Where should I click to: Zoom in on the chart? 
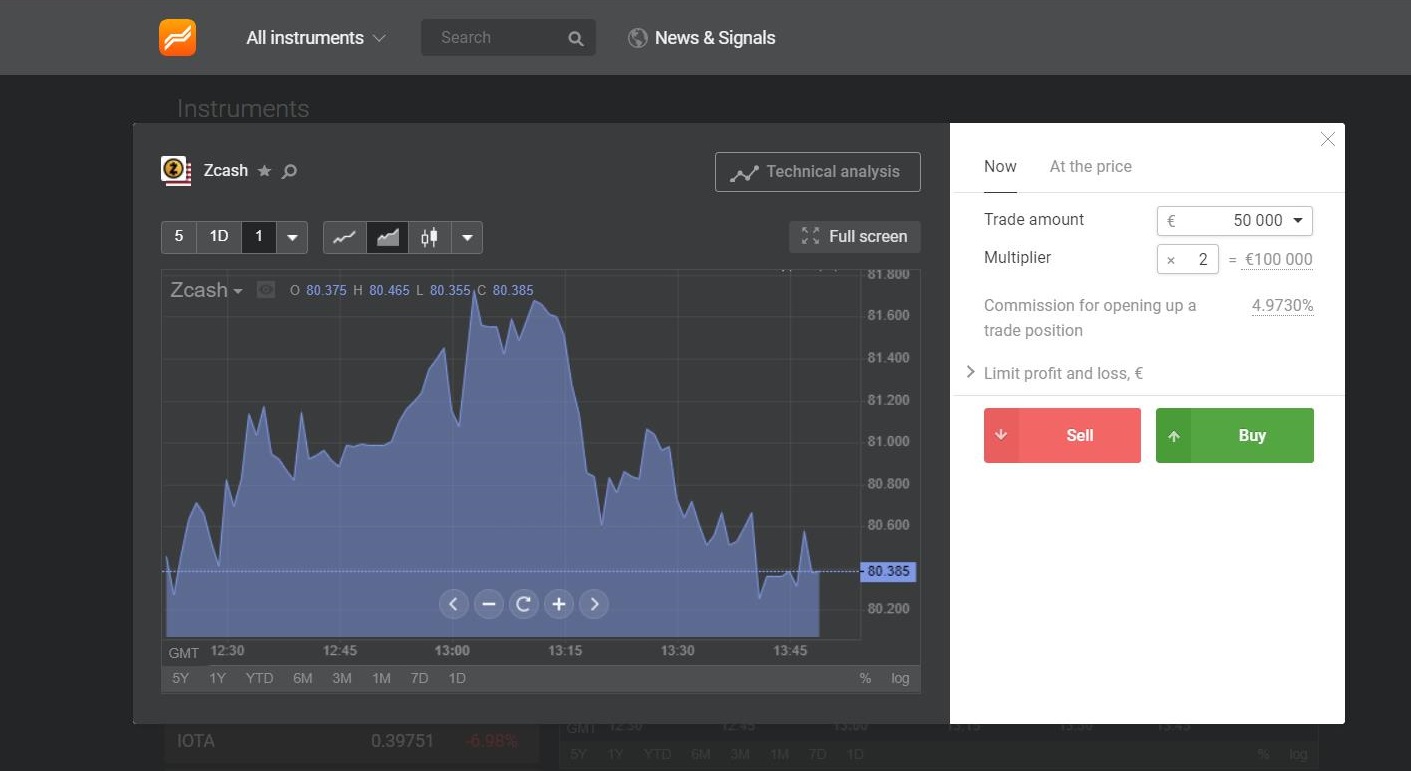point(559,604)
